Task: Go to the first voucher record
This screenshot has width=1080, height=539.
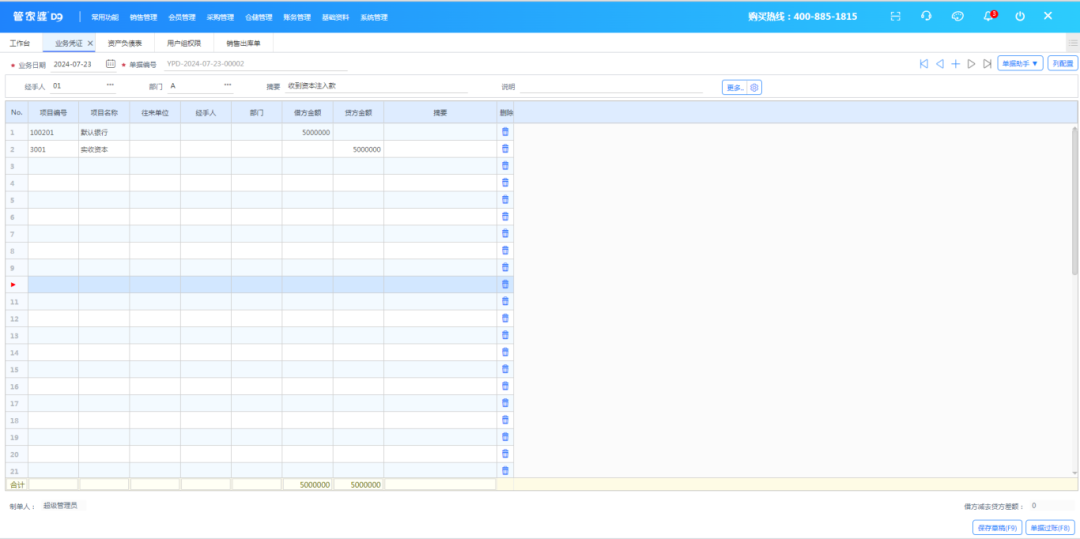Action: [924, 64]
